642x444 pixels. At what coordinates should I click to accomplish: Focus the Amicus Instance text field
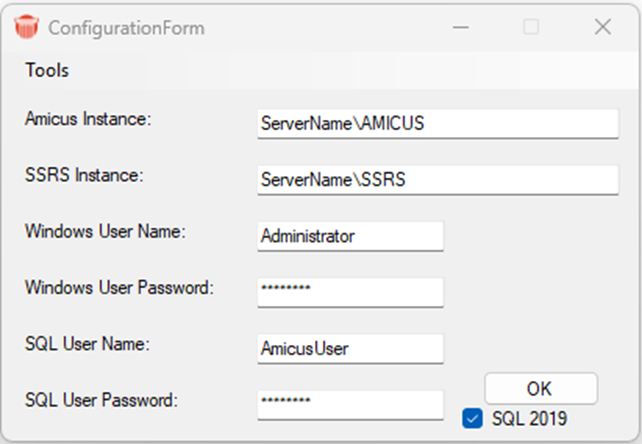[x=438, y=123]
